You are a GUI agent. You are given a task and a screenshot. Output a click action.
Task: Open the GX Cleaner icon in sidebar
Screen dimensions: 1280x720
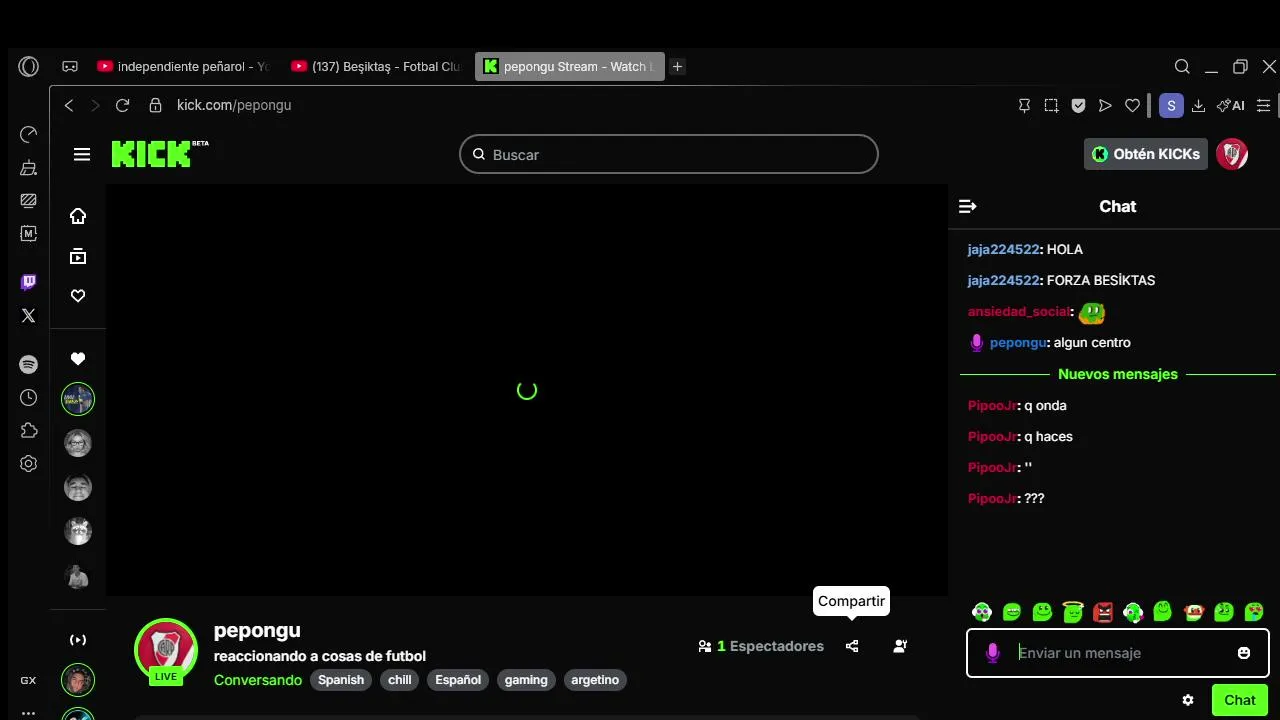point(29,168)
